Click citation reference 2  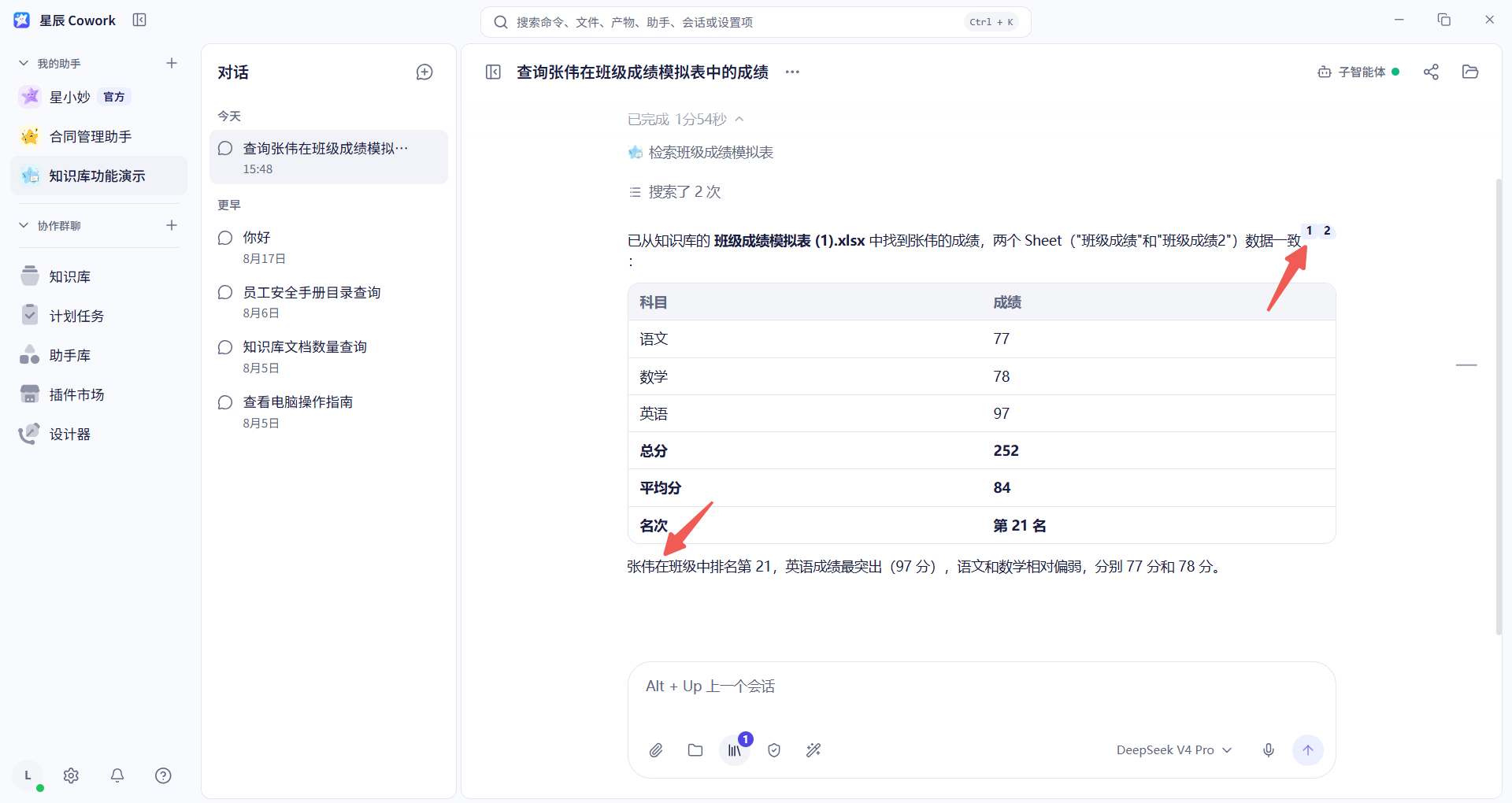click(1327, 231)
